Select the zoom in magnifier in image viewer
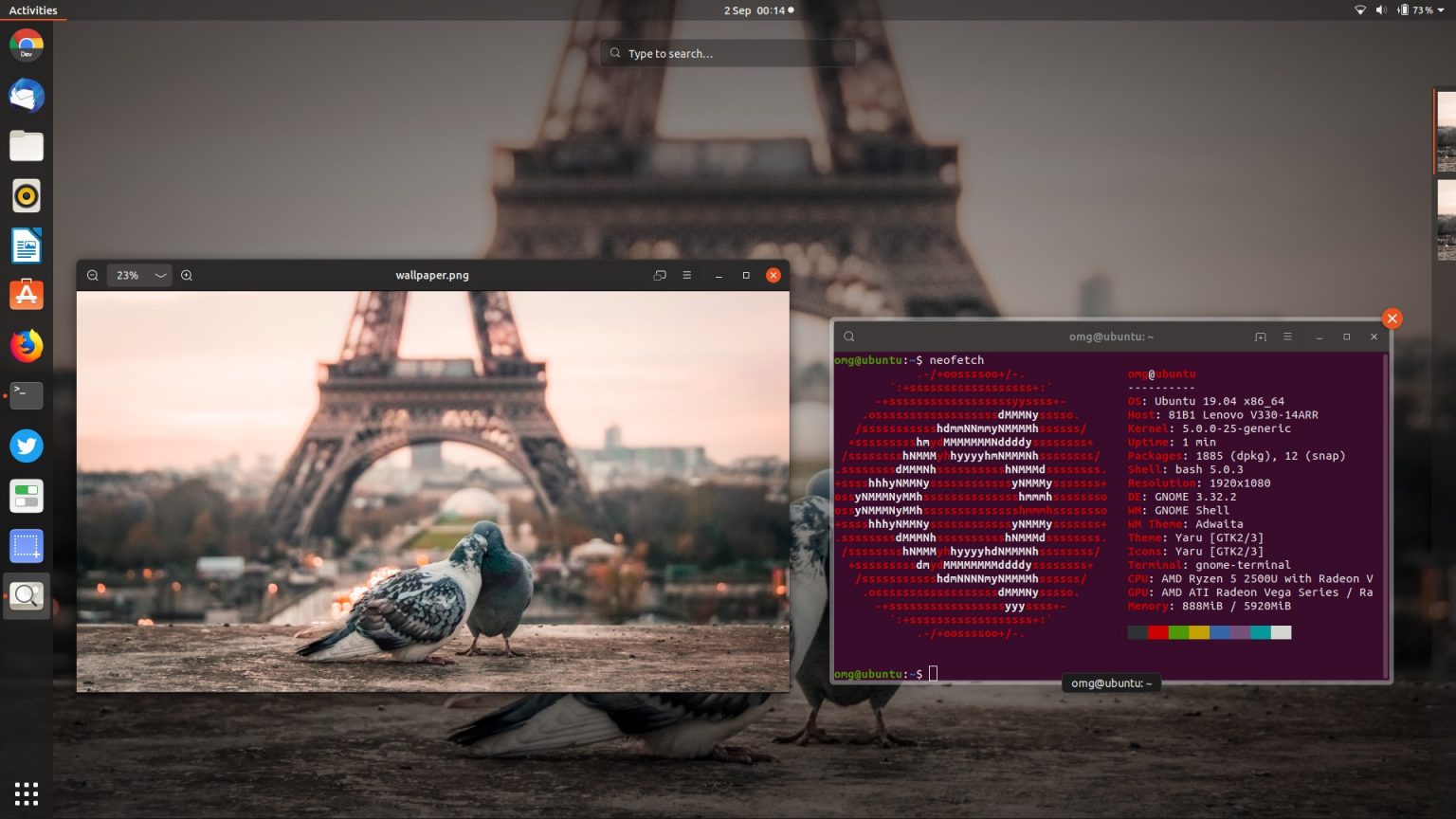The width and height of the screenshot is (1456, 819). [187, 275]
